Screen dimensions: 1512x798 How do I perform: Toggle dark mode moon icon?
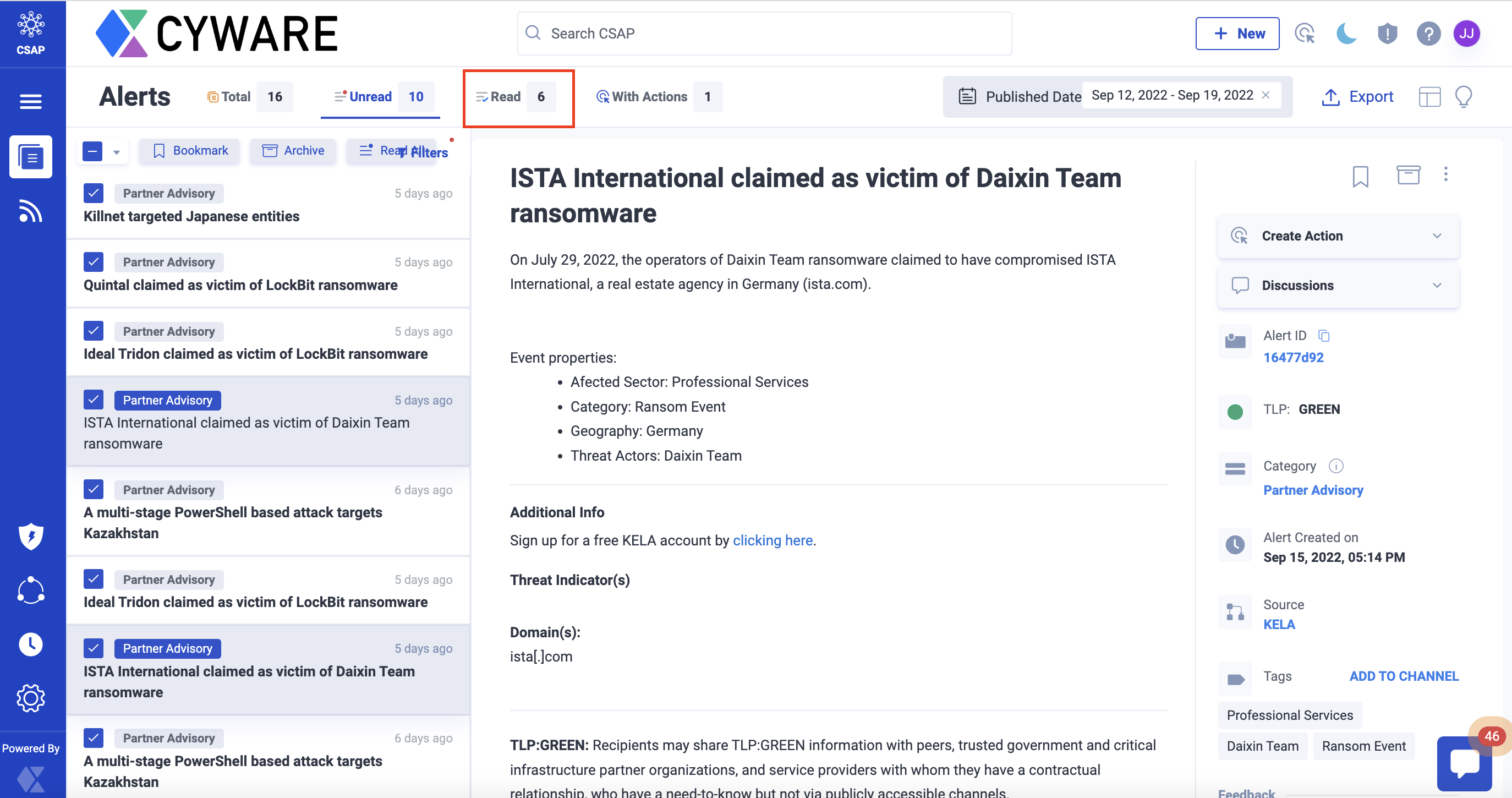(1346, 34)
